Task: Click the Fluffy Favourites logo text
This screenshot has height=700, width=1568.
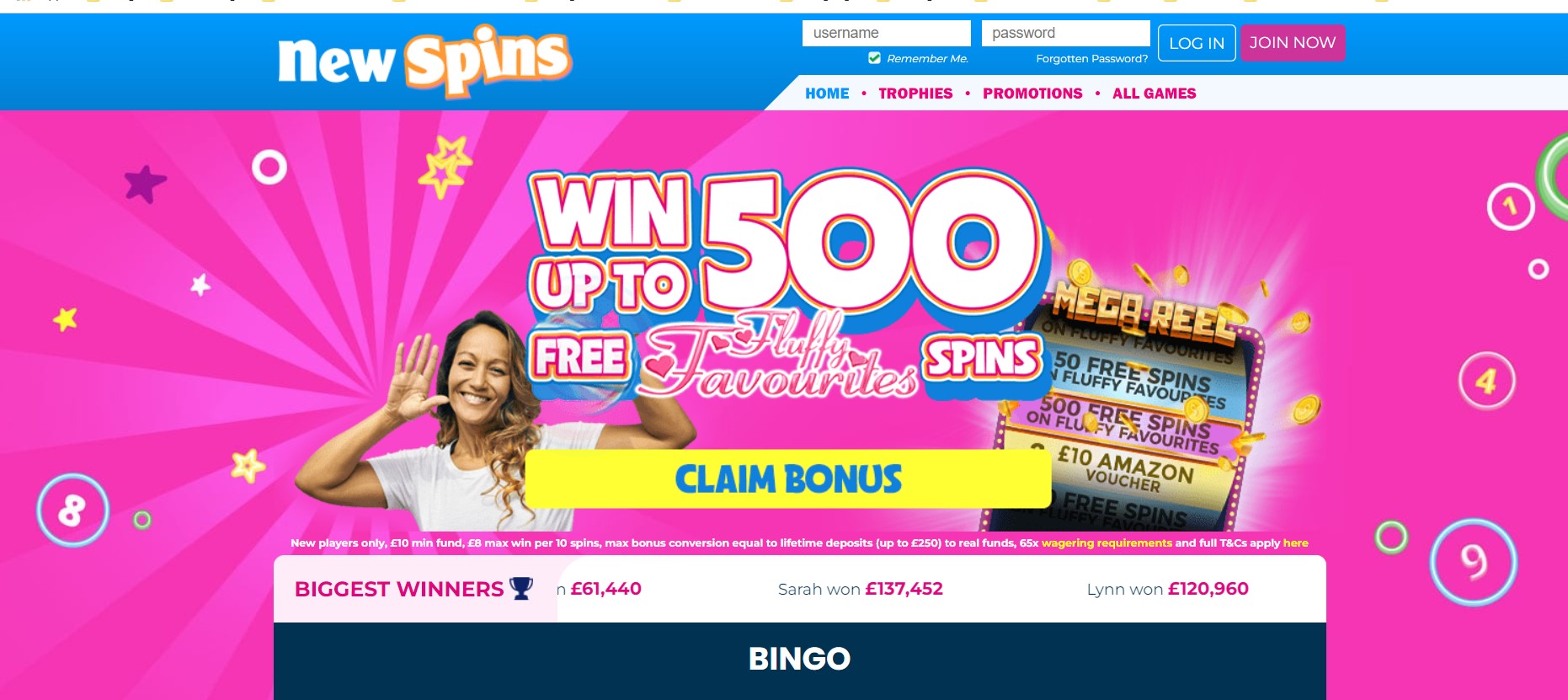Action: pyautogui.click(x=779, y=355)
